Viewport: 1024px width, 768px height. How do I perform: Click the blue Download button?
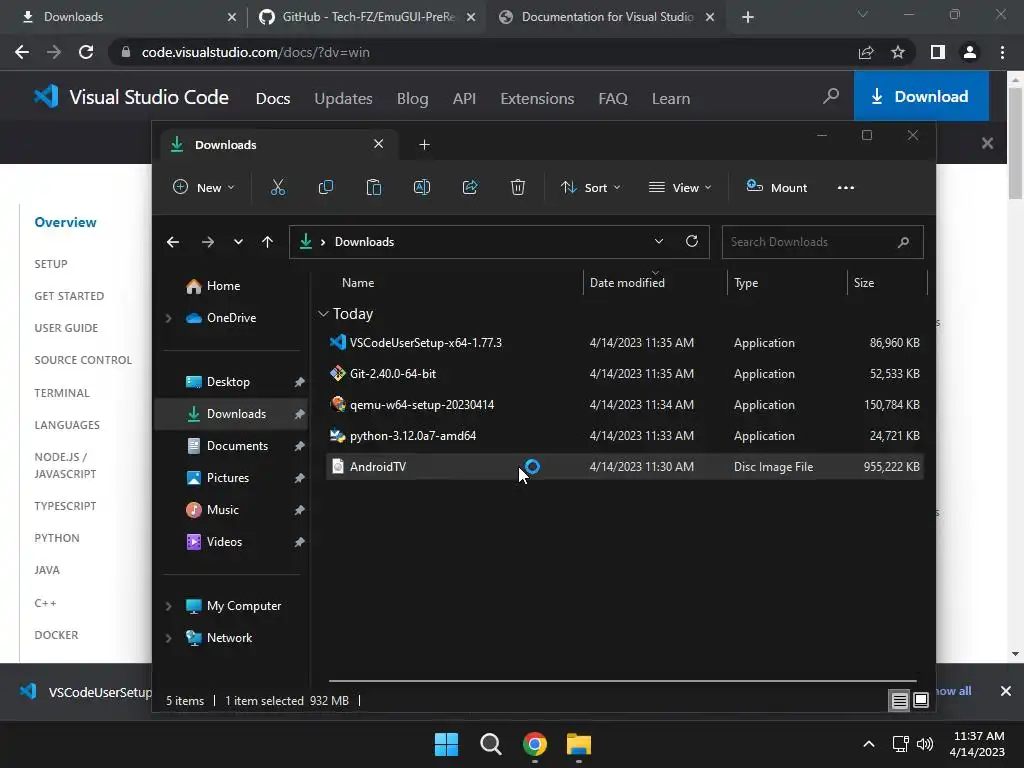click(921, 96)
